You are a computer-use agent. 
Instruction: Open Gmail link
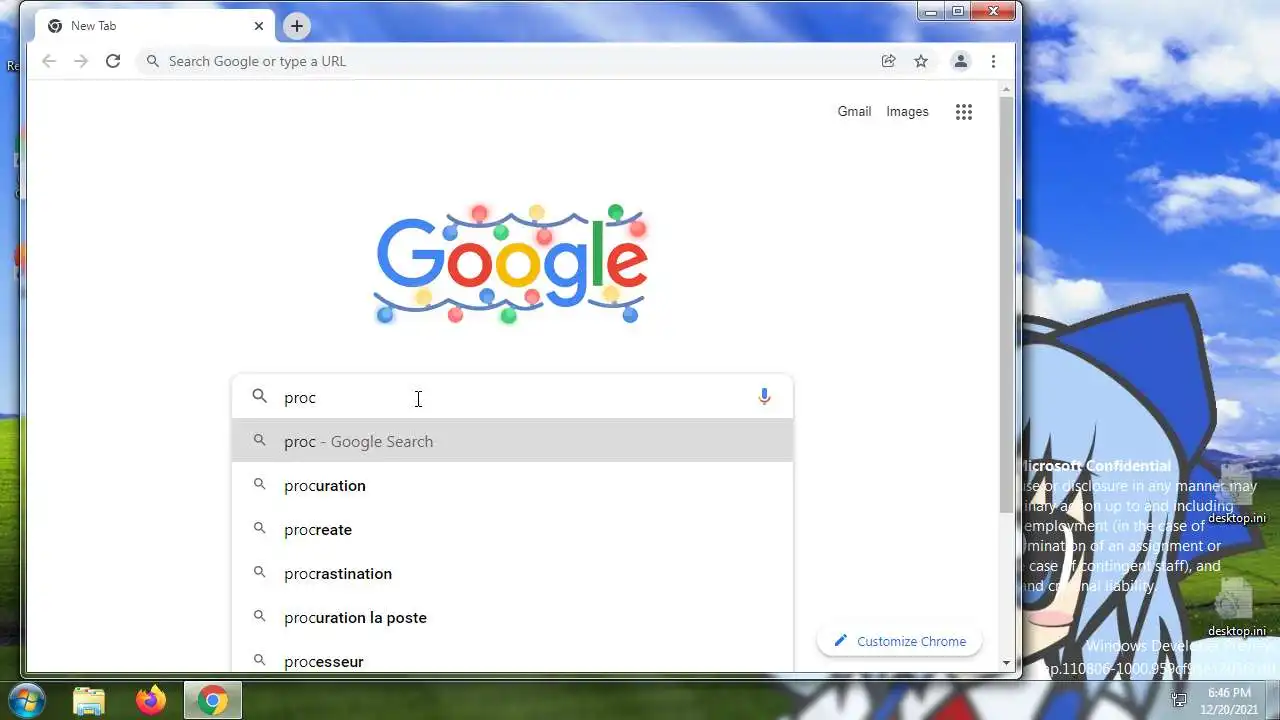(x=854, y=112)
